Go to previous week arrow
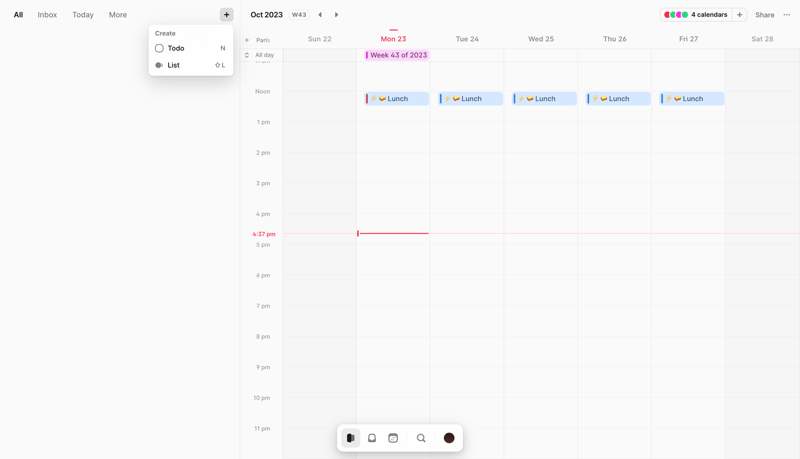This screenshot has height=459, width=800. (320, 15)
